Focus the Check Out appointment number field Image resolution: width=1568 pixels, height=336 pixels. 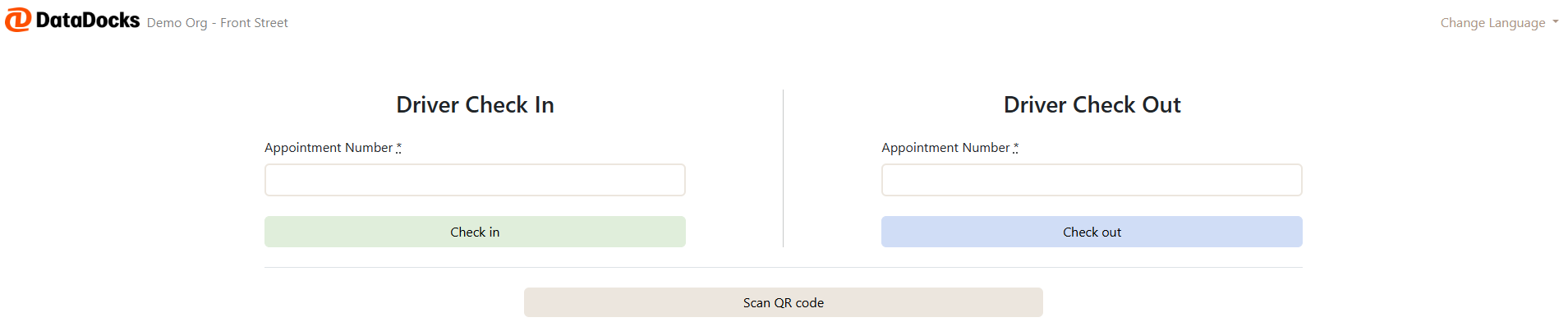[1092, 180]
